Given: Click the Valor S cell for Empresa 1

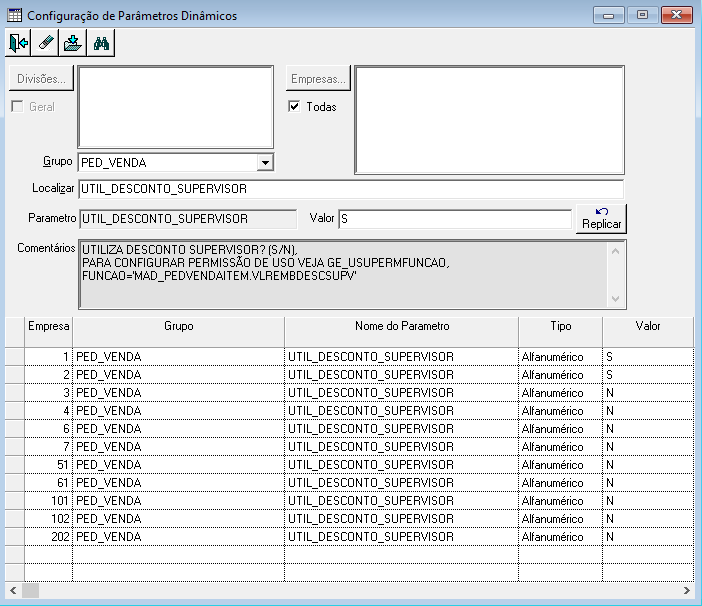Looking at the screenshot, I should [x=648, y=357].
